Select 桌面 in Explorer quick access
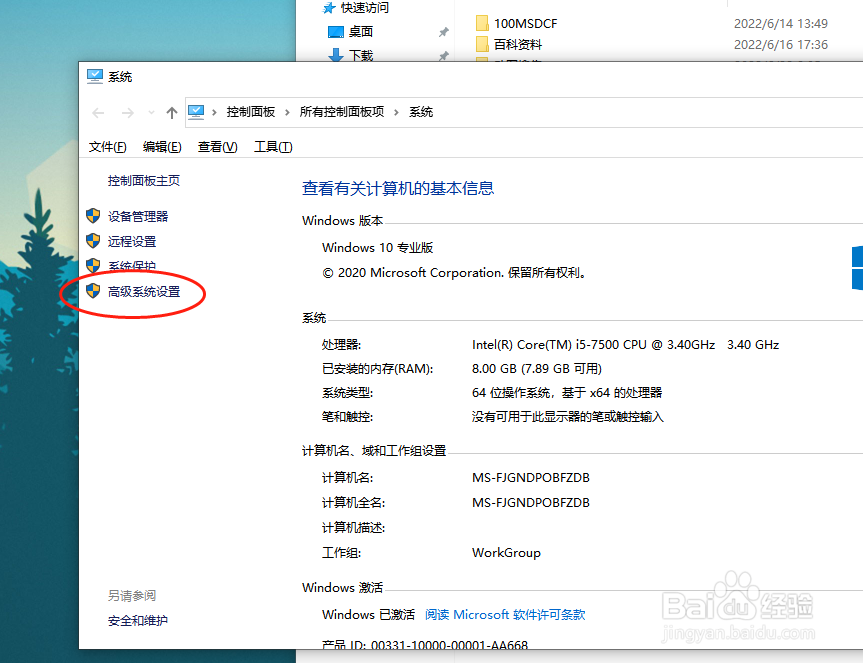The width and height of the screenshot is (863, 663). pos(361,32)
